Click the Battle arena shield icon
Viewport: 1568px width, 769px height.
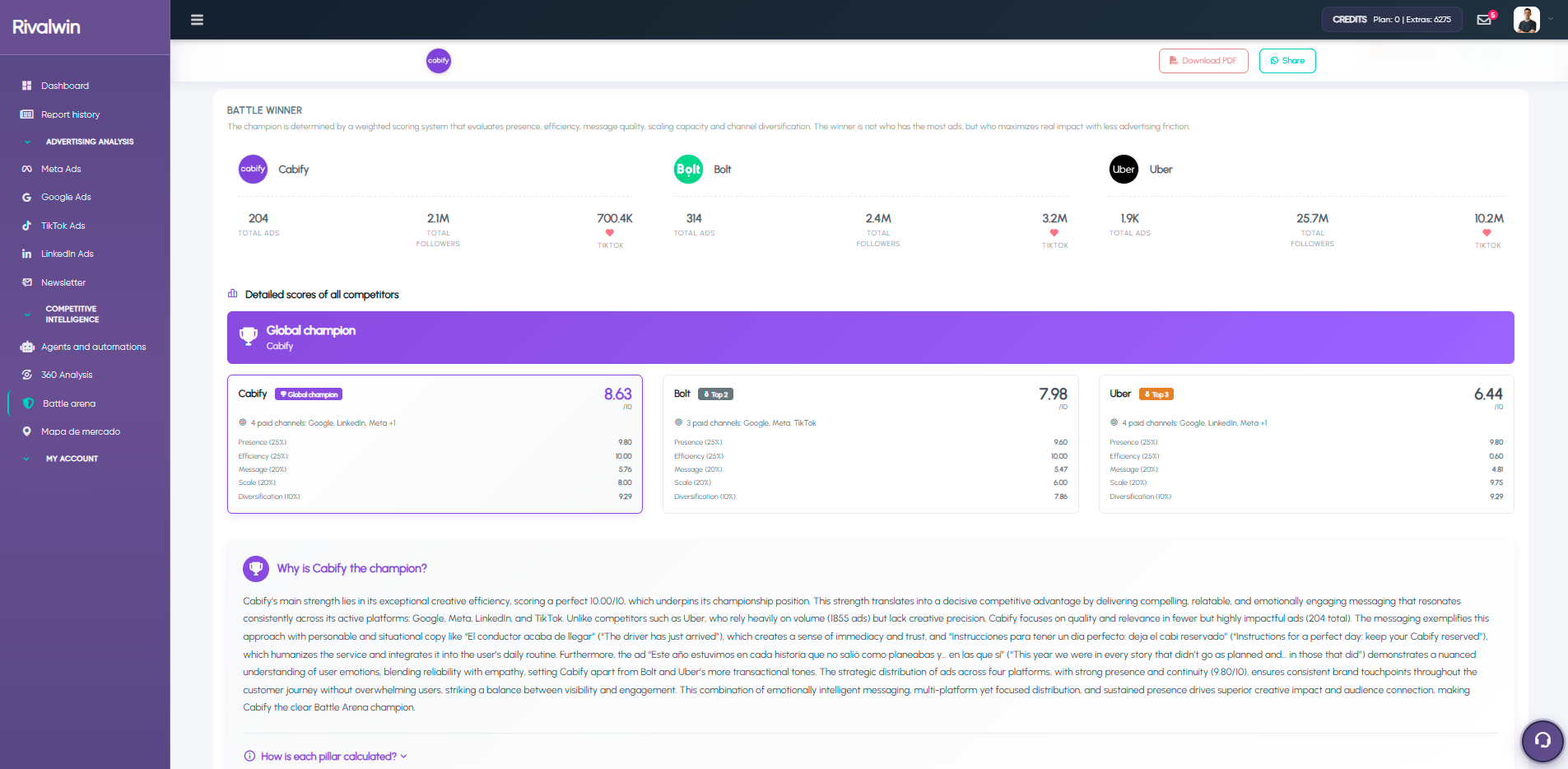click(29, 403)
